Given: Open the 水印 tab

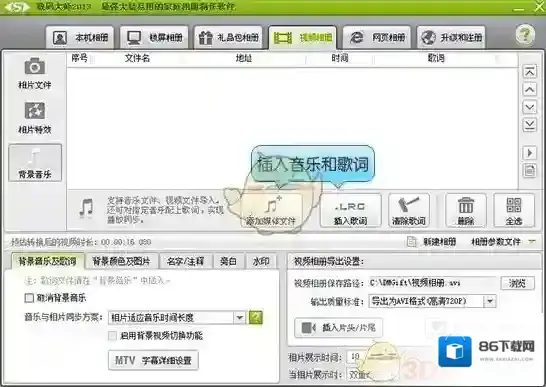Looking at the screenshot, I should (261, 261).
